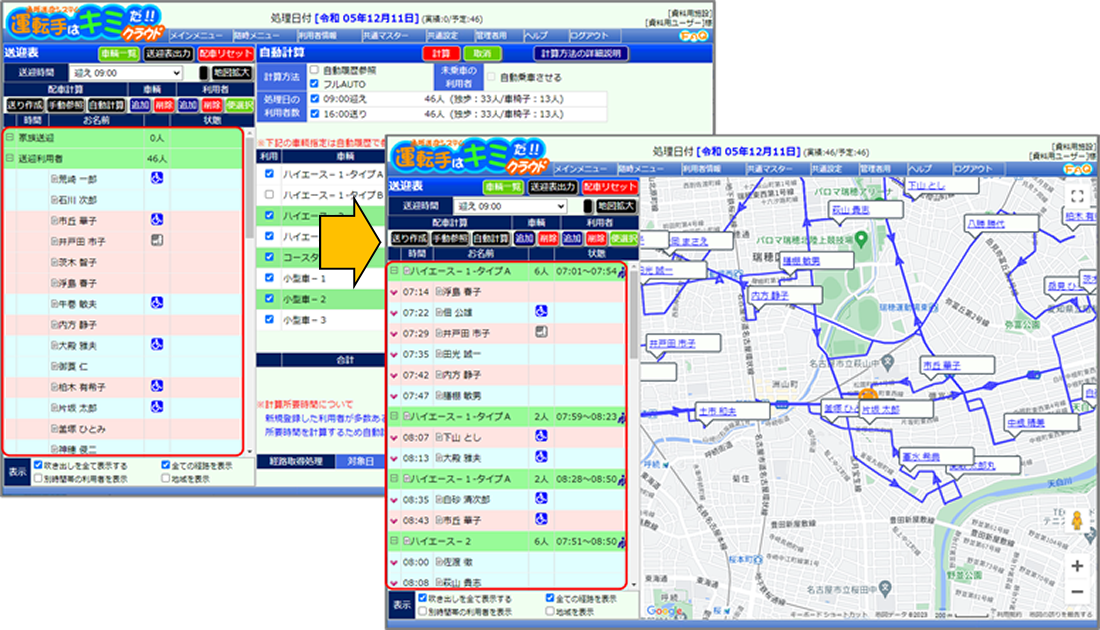The width and height of the screenshot is (1100, 630).
Task: Click the red arrow on the 07:42 row
Action: [394, 376]
